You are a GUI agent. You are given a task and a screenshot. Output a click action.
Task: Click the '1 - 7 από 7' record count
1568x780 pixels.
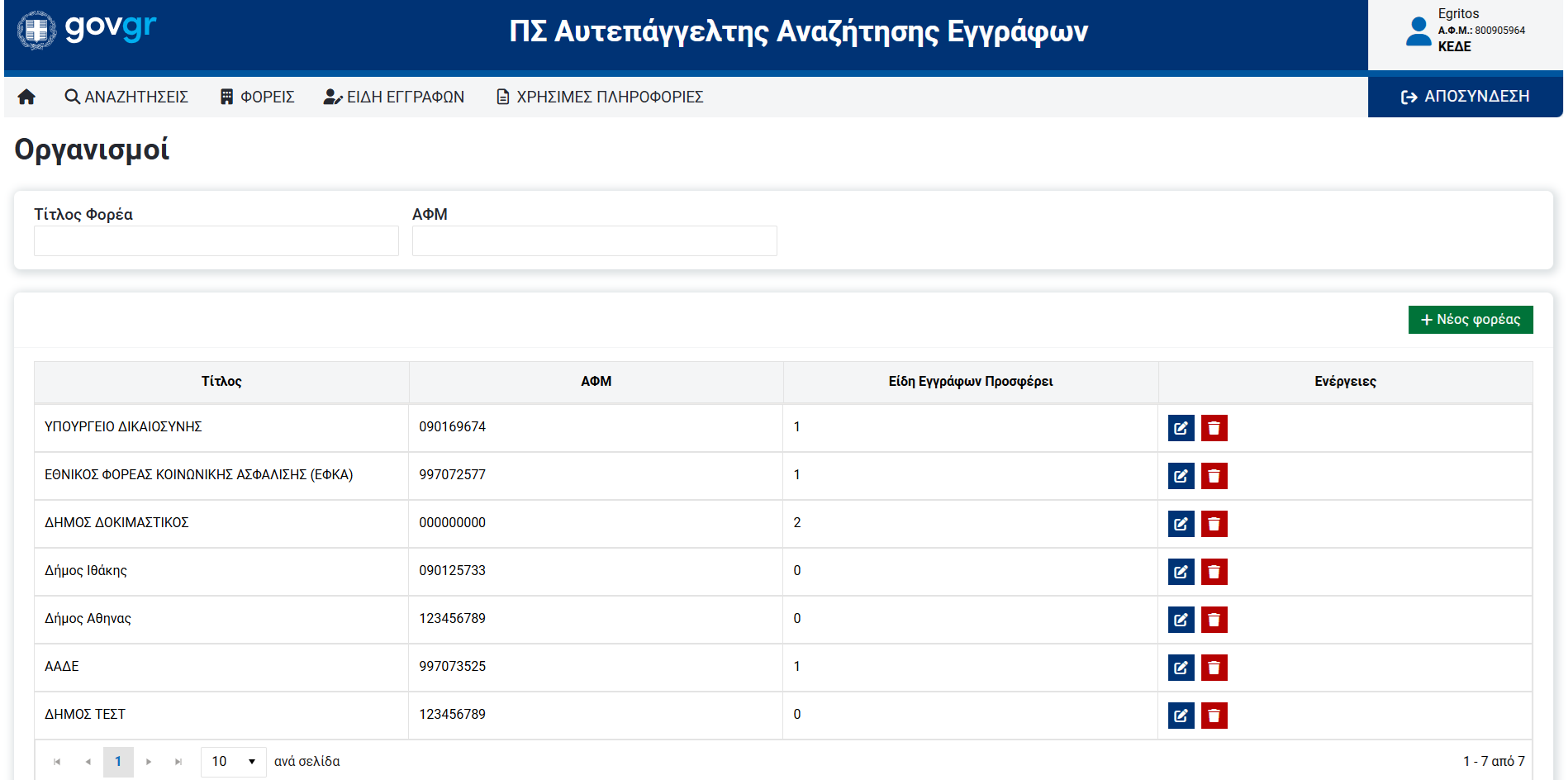[1494, 762]
